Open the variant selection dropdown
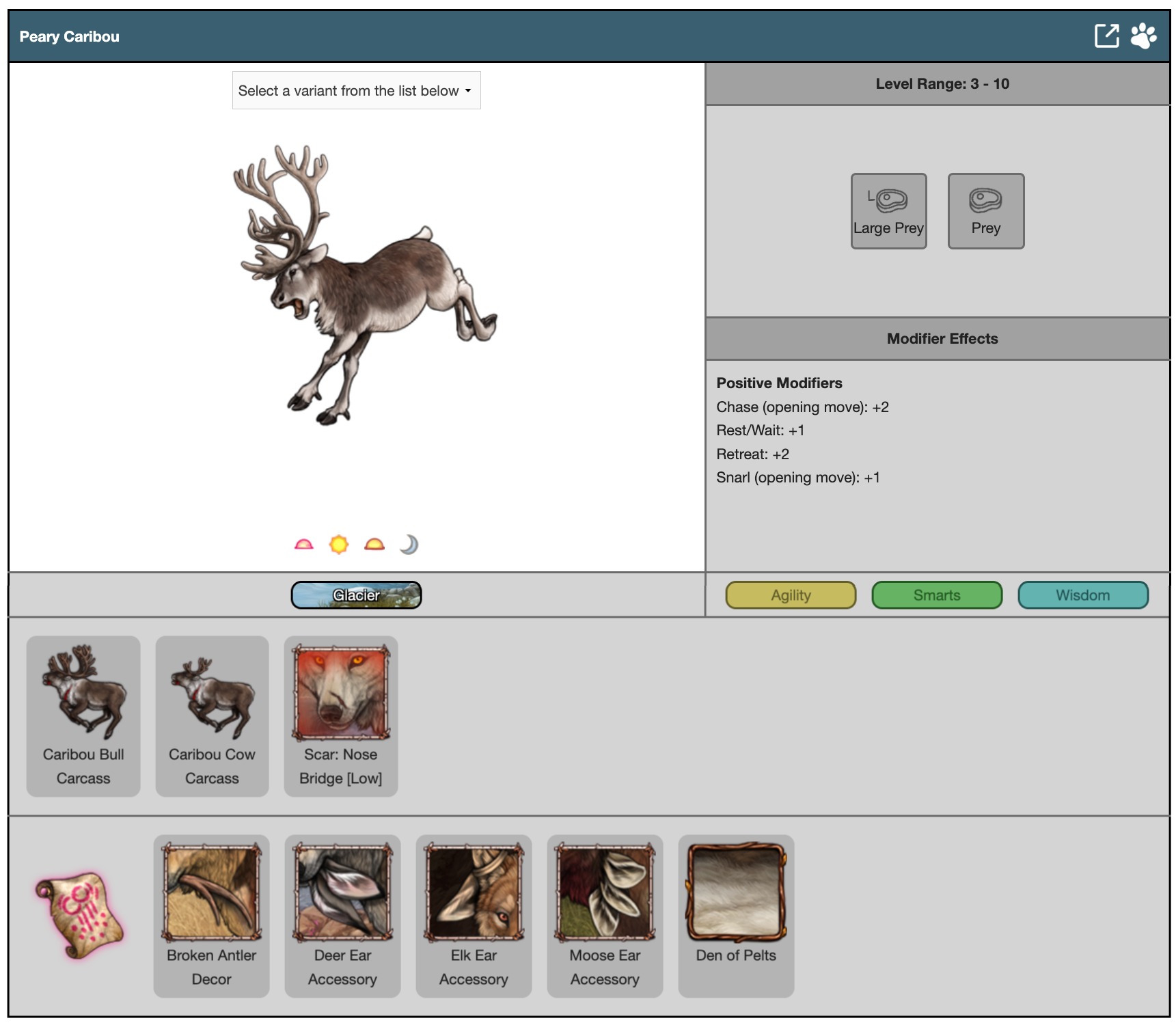 click(356, 90)
